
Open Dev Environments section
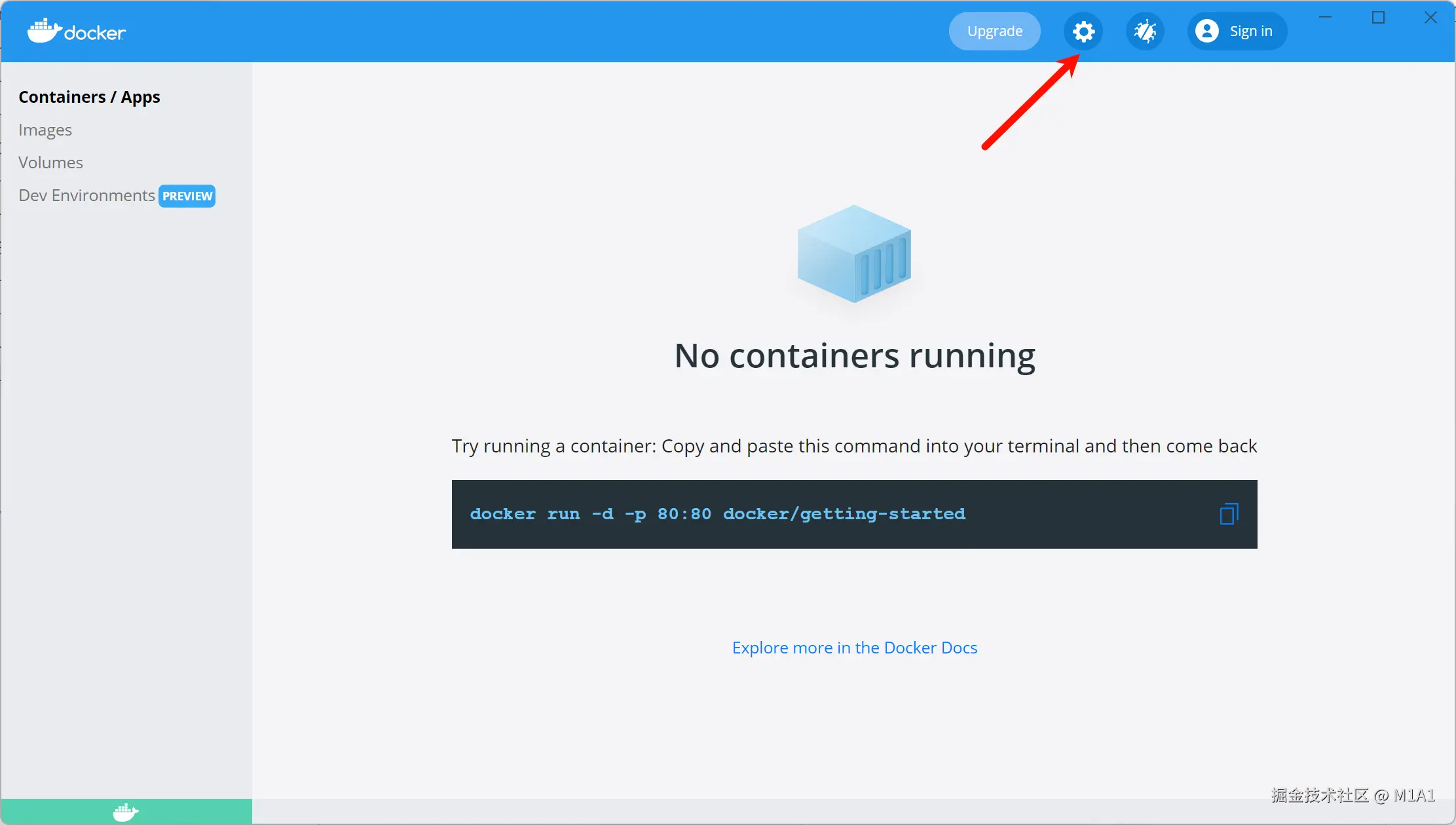tap(86, 195)
